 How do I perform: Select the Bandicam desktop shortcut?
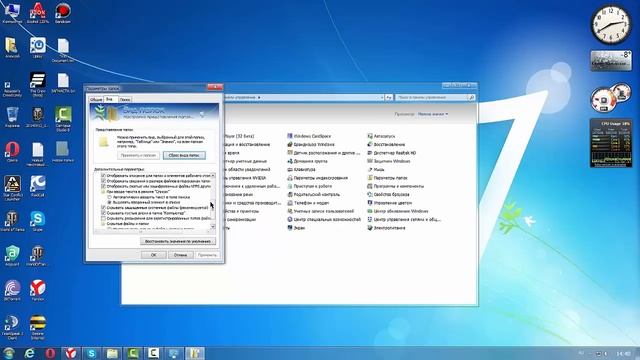(x=63, y=13)
